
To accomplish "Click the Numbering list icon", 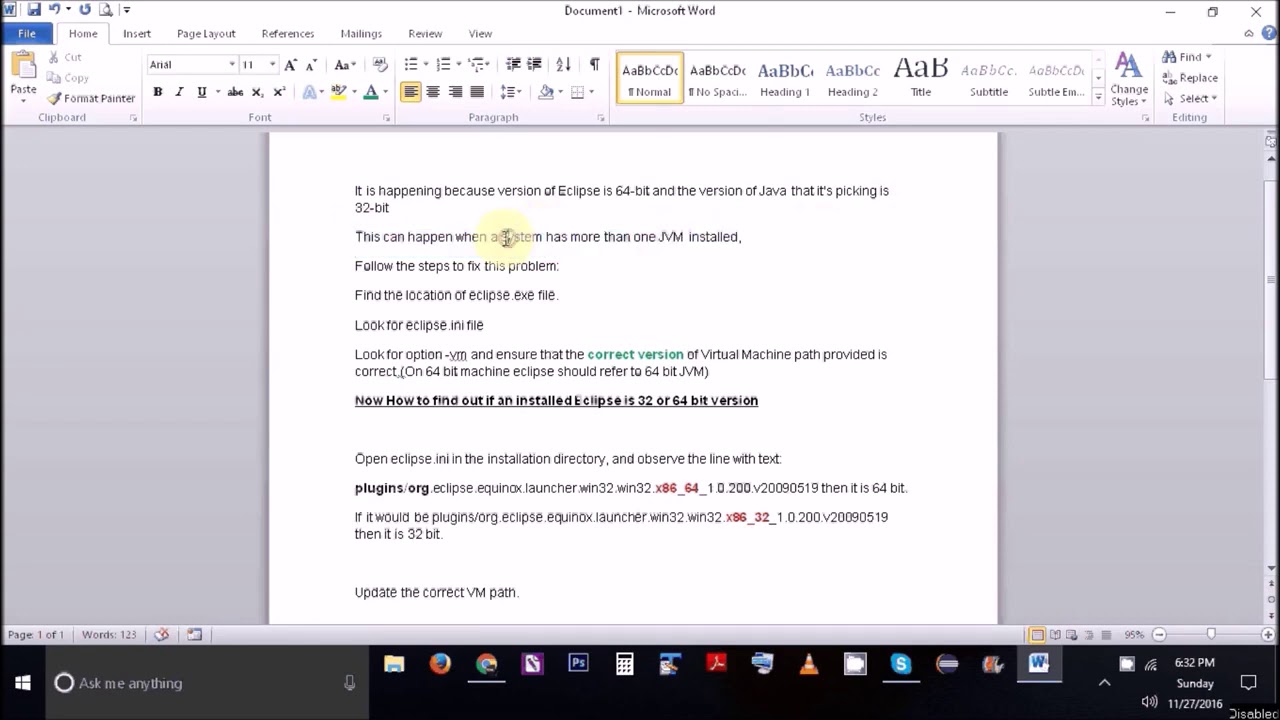I will coord(443,64).
